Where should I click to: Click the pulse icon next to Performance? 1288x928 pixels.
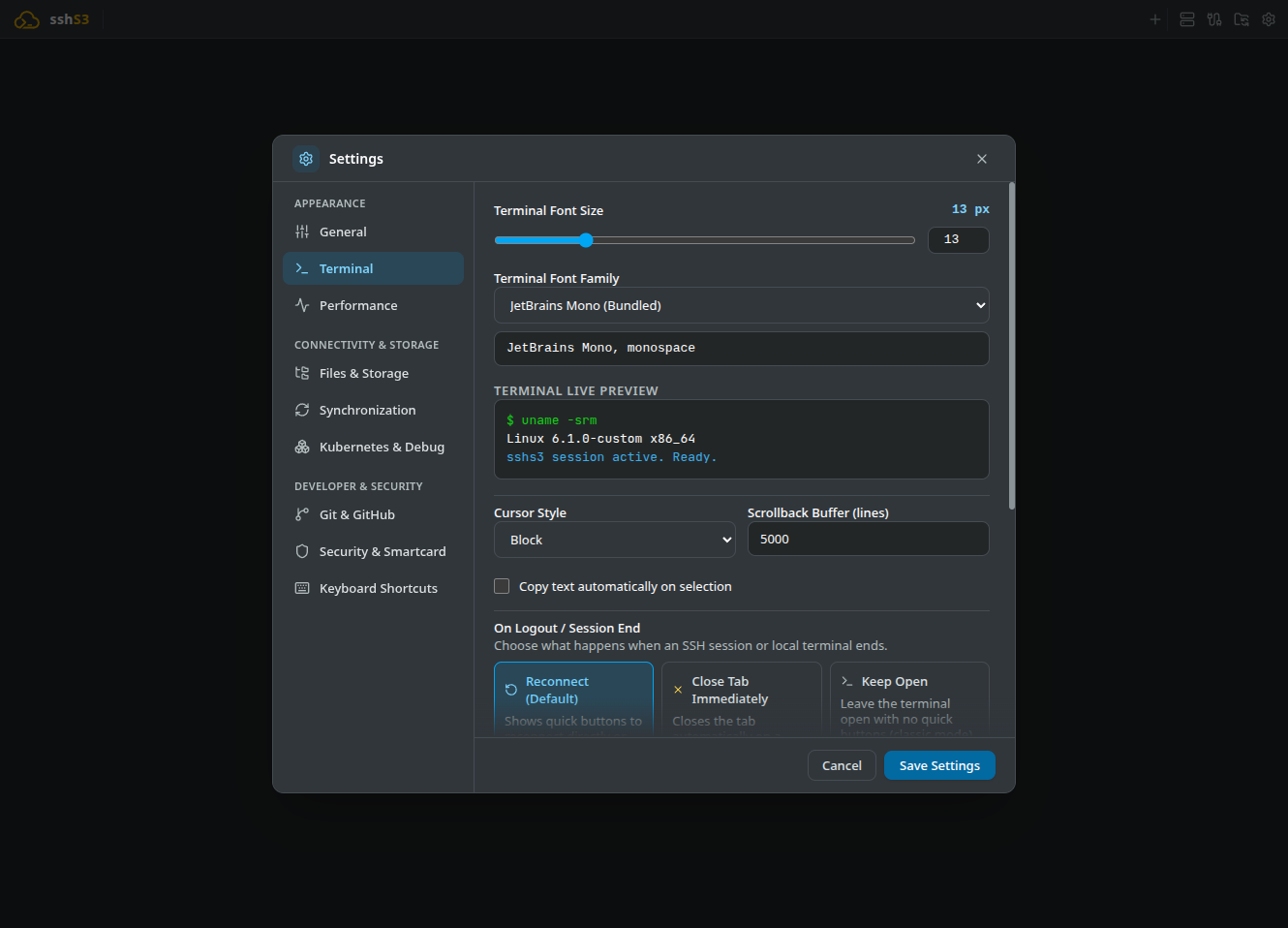(x=302, y=305)
